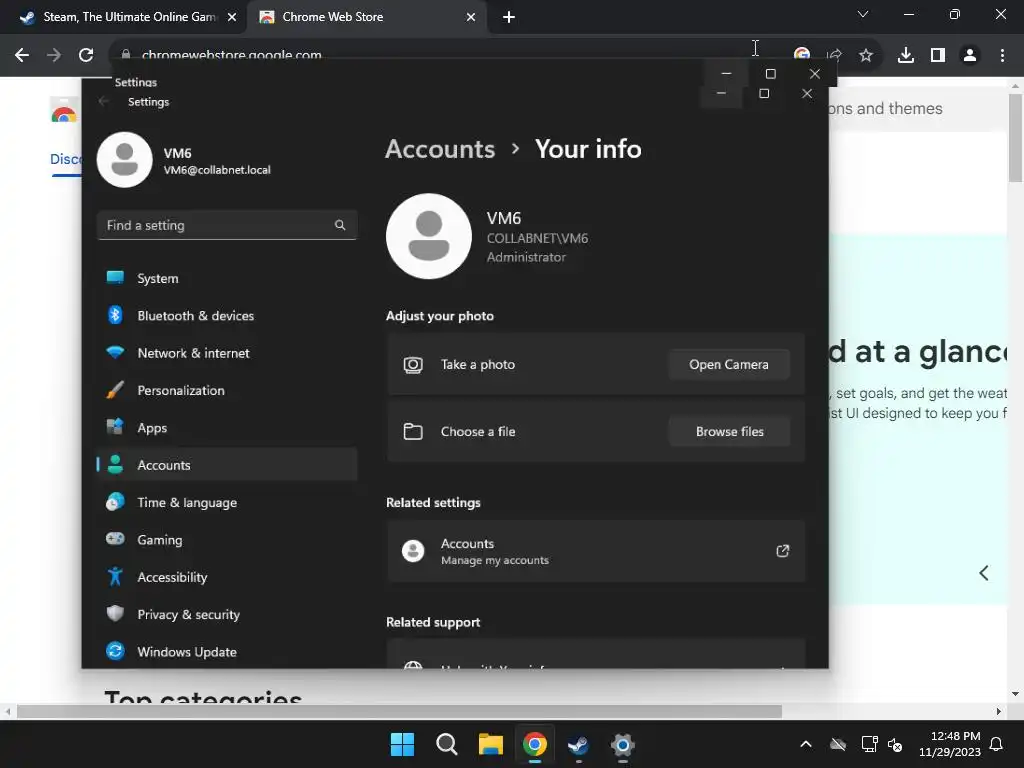Viewport: 1024px width, 768px height.
Task: Click the Find a setting search box
Action: tap(227, 225)
